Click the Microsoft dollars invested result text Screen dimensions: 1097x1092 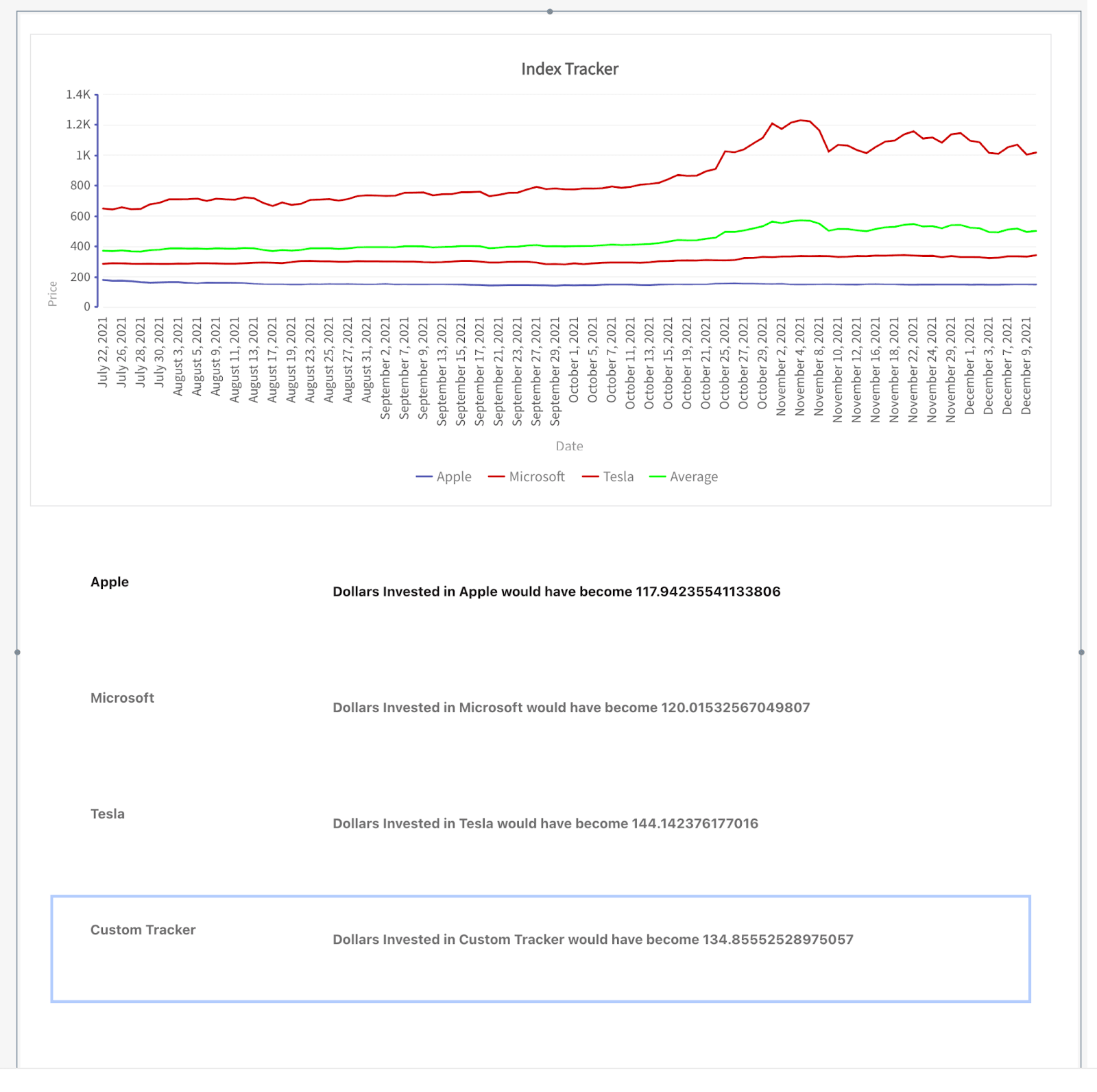[x=571, y=707]
